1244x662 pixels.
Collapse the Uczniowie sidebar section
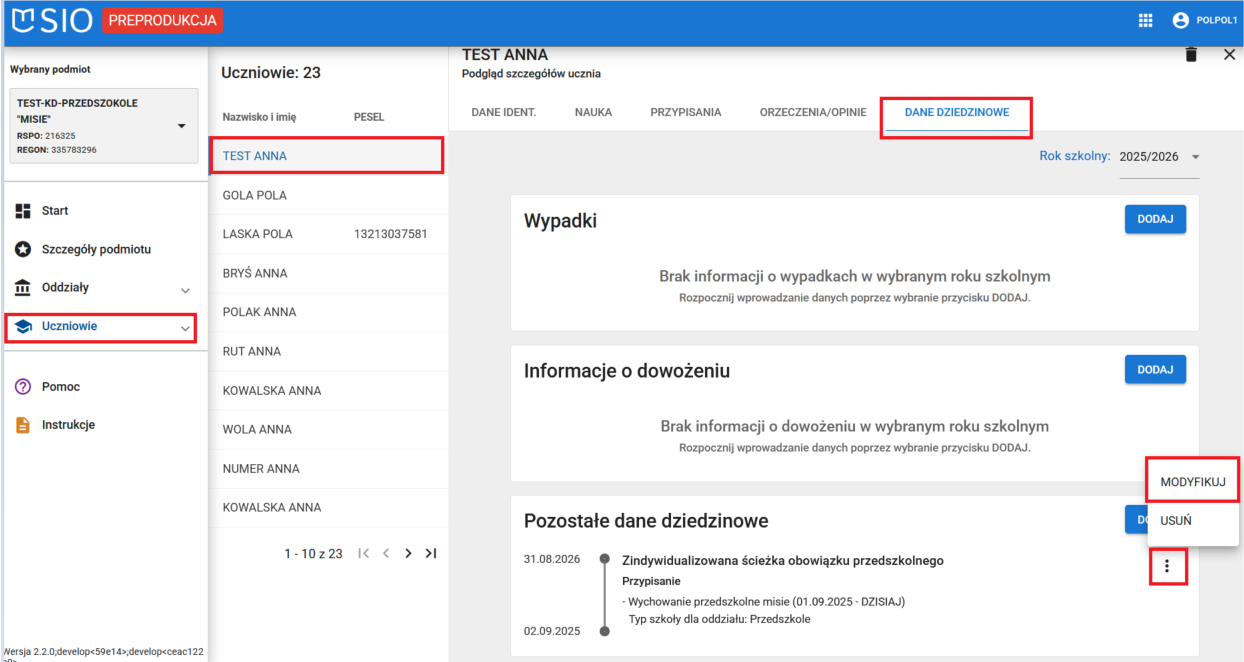[185, 327]
